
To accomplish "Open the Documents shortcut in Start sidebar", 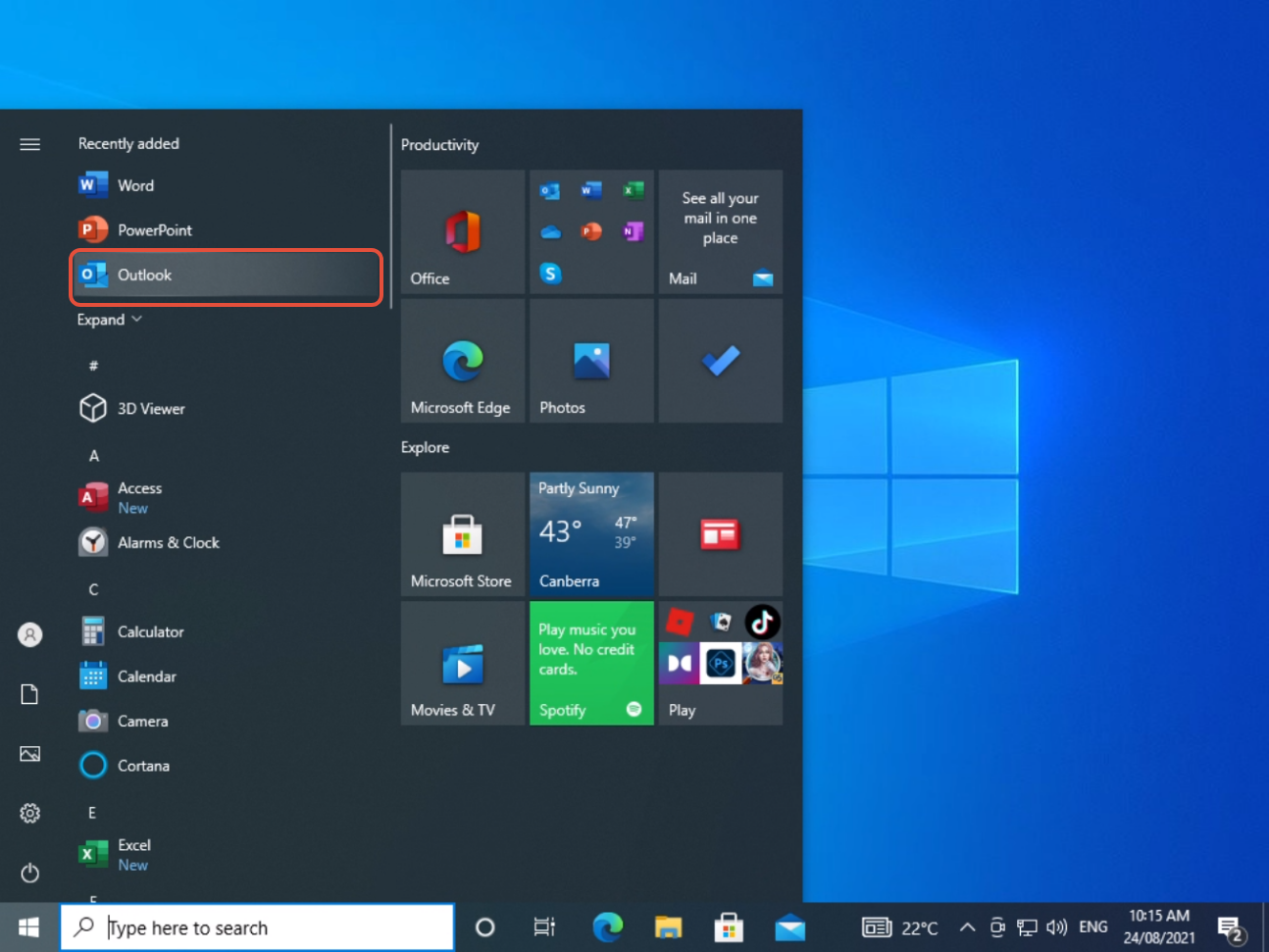I will [x=30, y=694].
